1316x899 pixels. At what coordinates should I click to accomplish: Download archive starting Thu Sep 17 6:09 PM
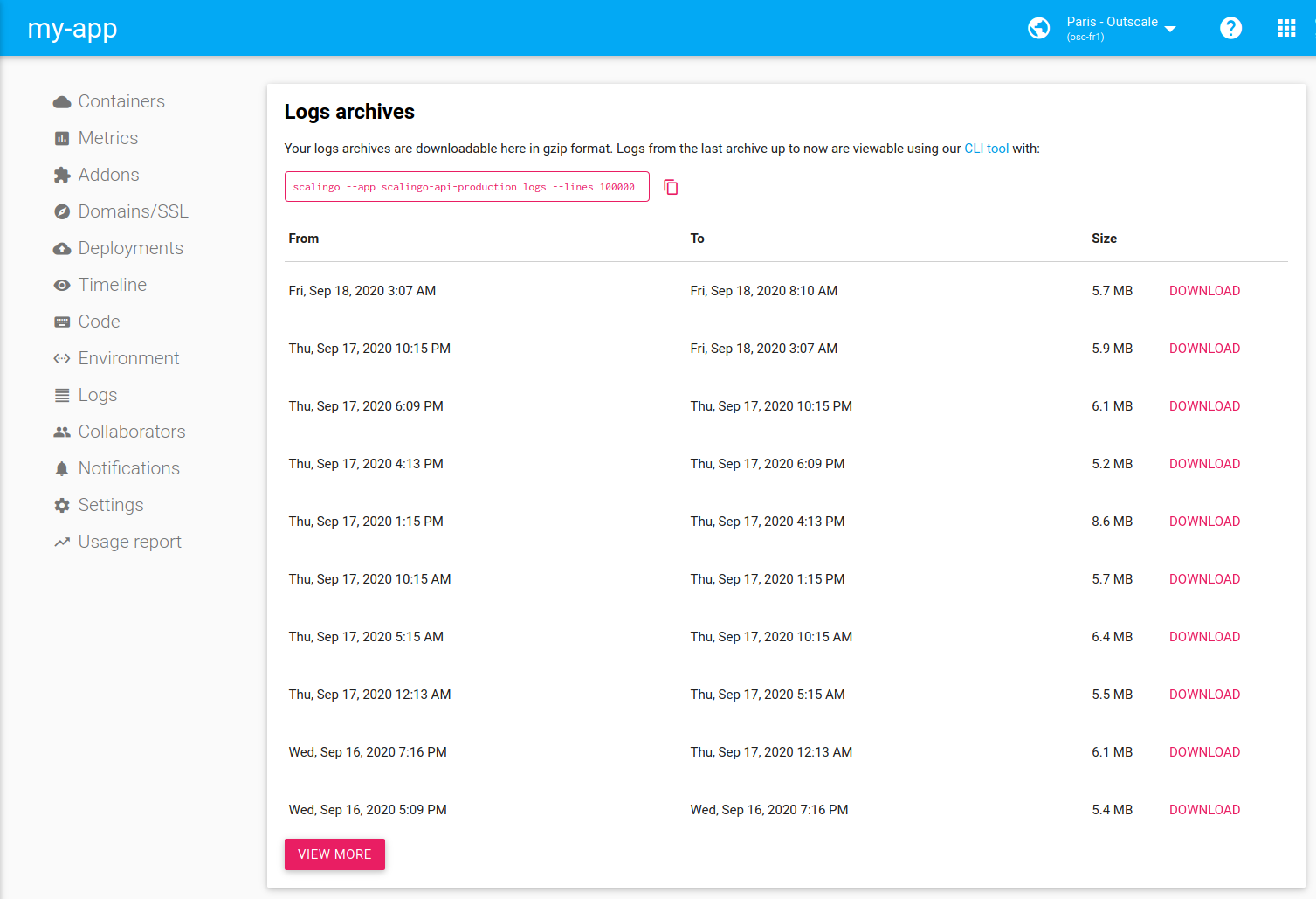click(1204, 406)
